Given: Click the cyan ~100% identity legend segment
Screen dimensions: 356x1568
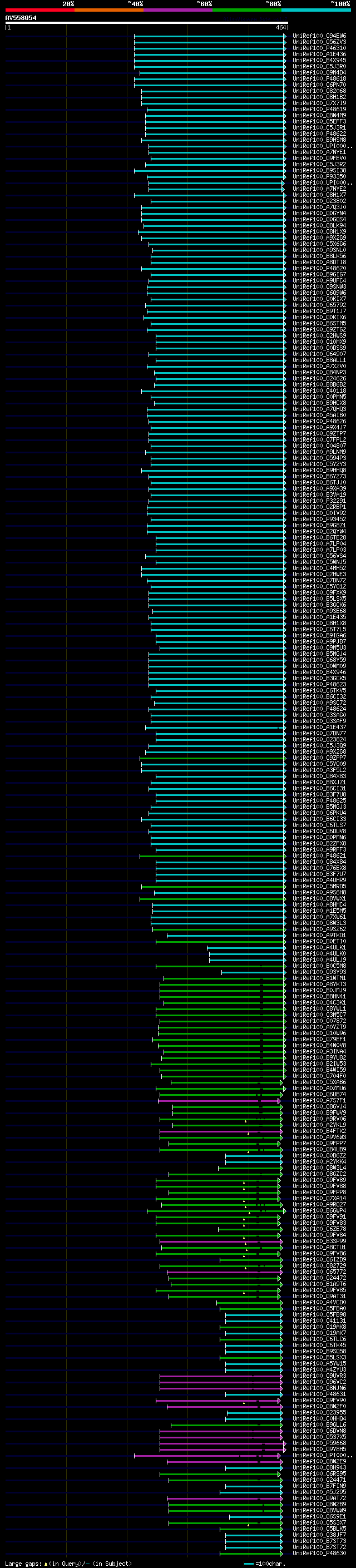Looking at the screenshot, I should (316, 10).
